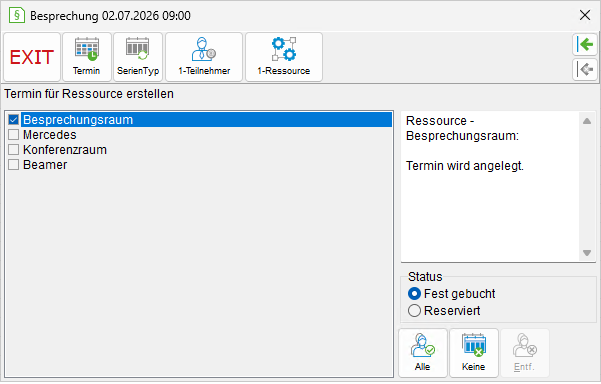Image resolution: width=601 pixels, height=384 pixels.
Task: Check the Beamer checkbox
Action: 13,164
